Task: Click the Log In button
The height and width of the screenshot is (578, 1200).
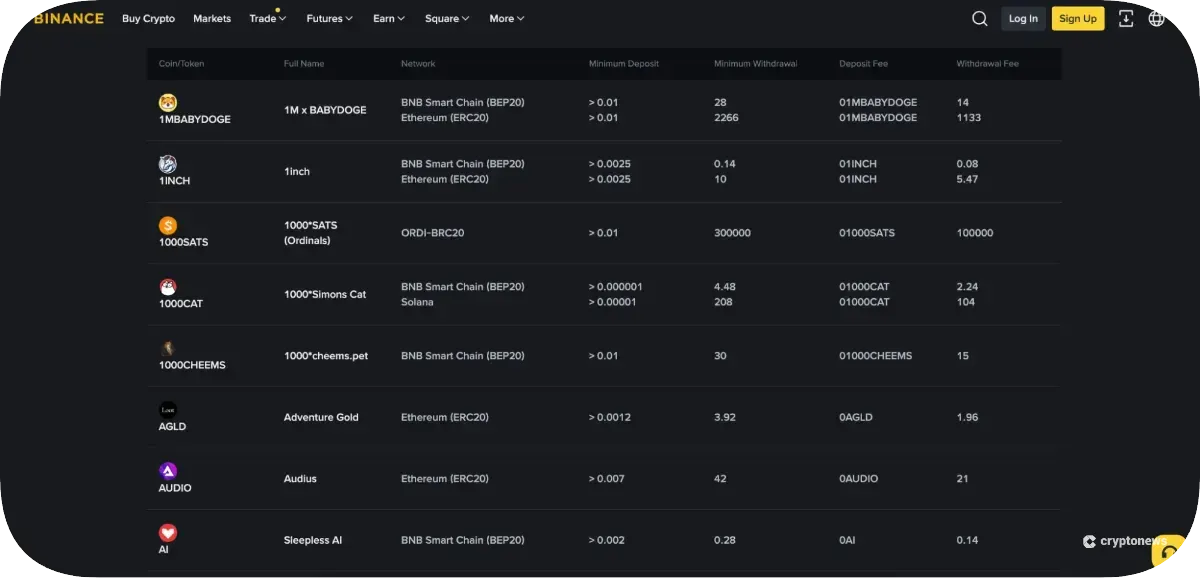Action: tap(1023, 18)
